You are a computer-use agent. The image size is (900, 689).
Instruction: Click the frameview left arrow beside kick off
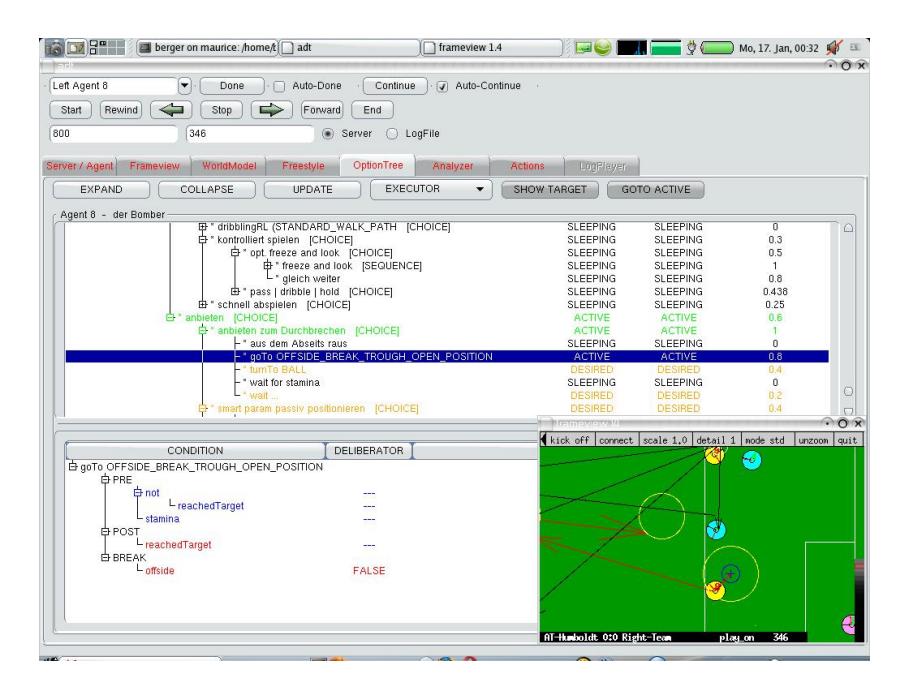tap(544, 440)
